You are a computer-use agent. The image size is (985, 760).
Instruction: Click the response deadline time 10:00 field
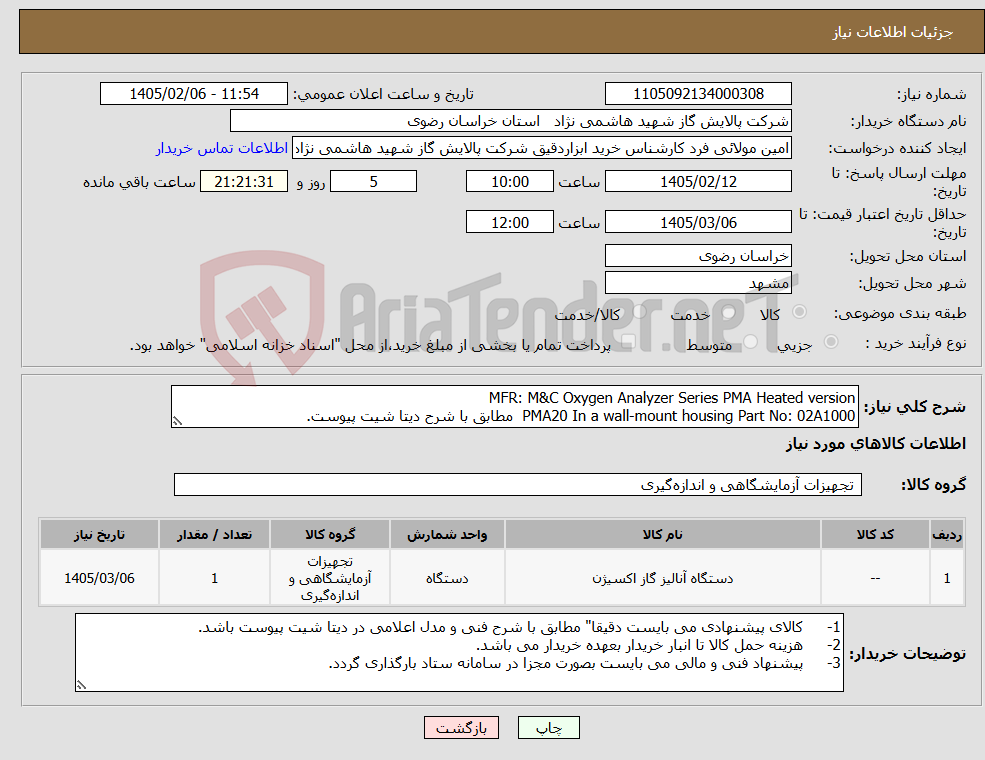click(x=509, y=182)
